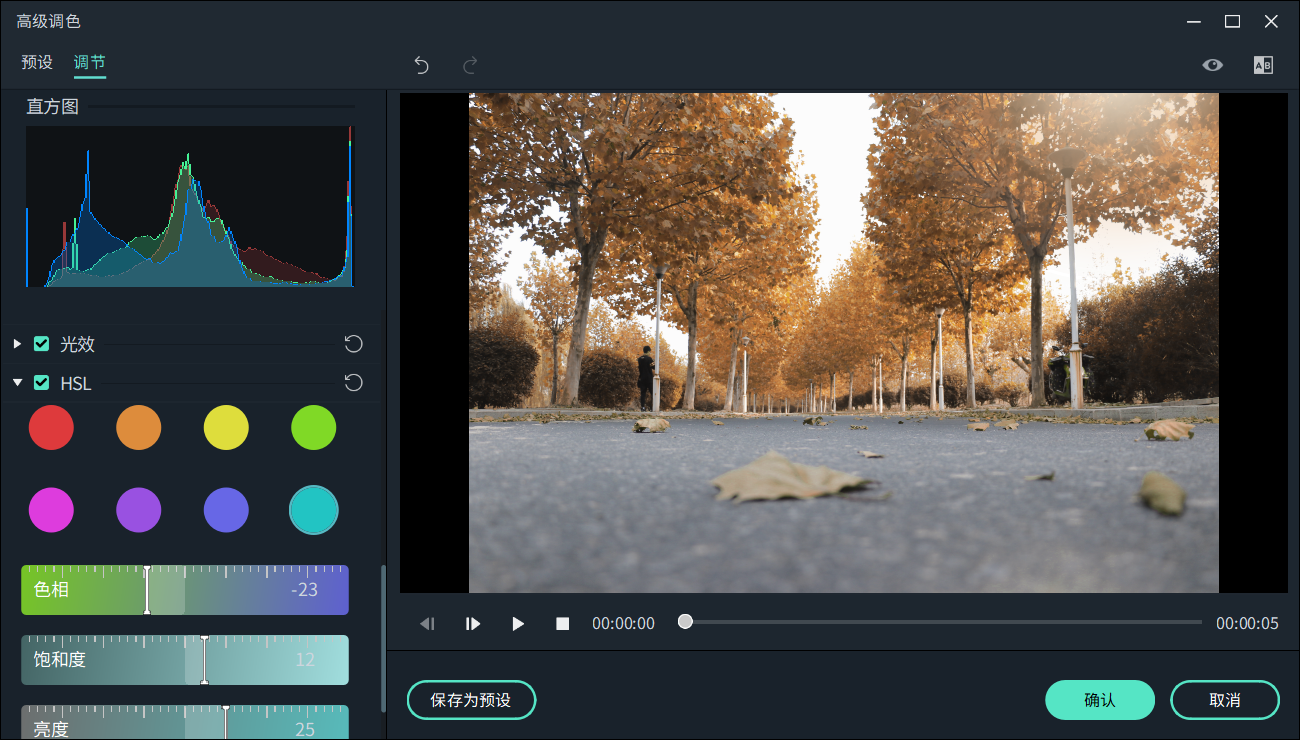Reset the 光效 section settings

point(353,344)
